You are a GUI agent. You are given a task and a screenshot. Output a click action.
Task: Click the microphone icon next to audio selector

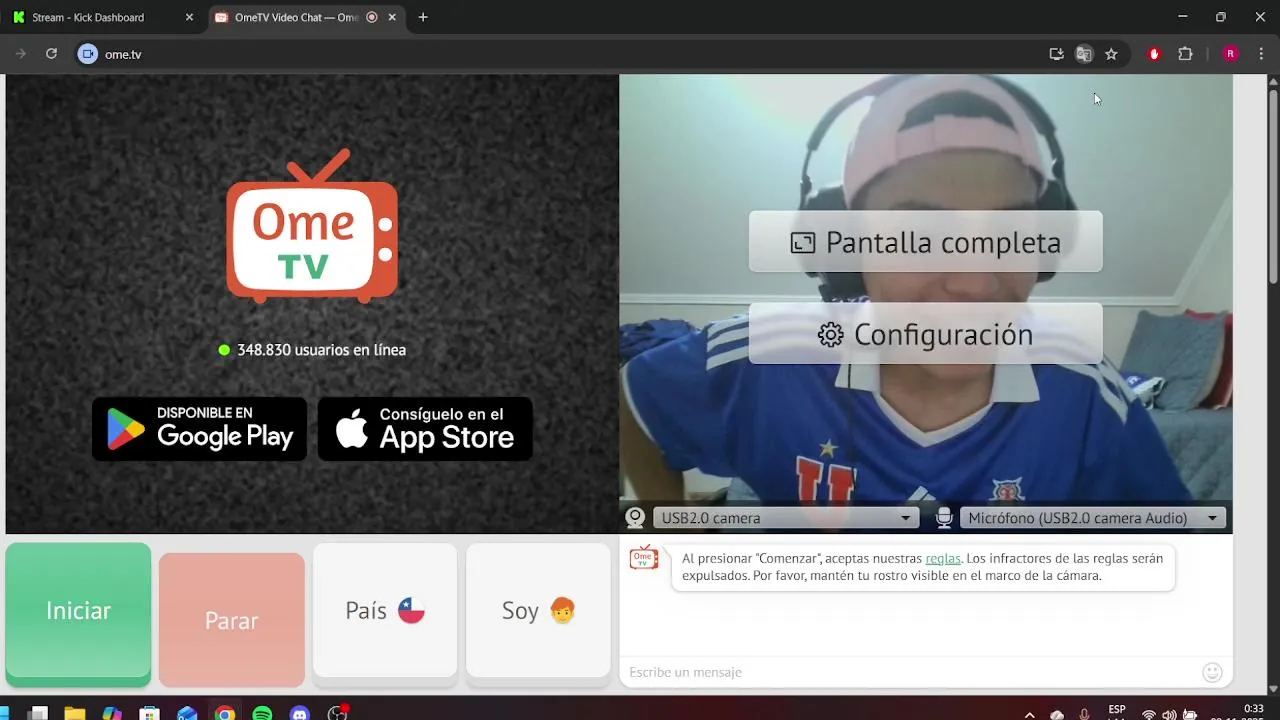coord(943,518)
